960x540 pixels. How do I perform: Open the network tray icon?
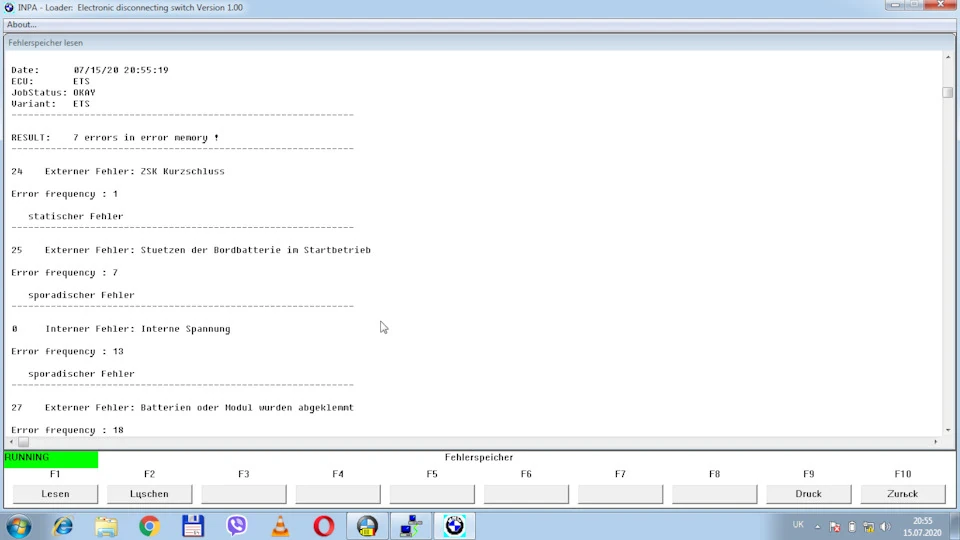[x=868, y=527]
